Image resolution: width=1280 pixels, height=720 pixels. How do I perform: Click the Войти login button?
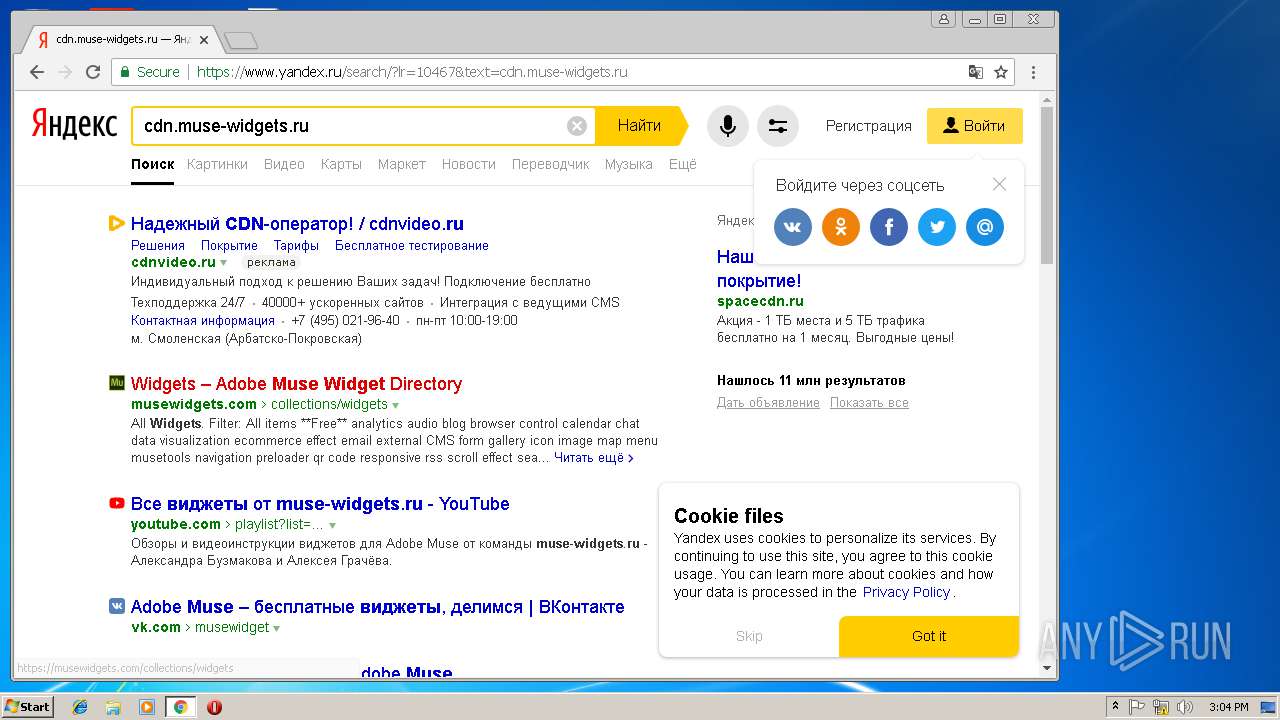[x=975, y=126]
